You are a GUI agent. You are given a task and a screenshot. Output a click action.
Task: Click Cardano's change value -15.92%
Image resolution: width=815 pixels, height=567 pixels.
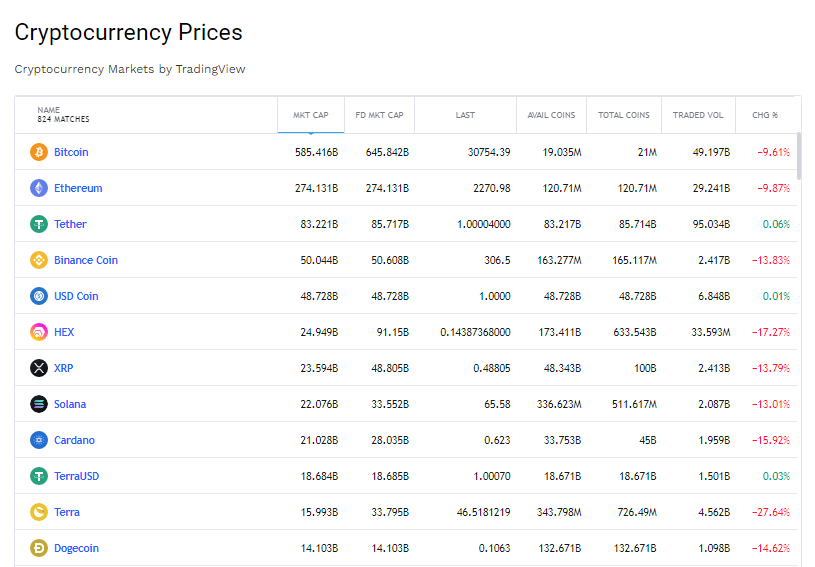[771, 440]
